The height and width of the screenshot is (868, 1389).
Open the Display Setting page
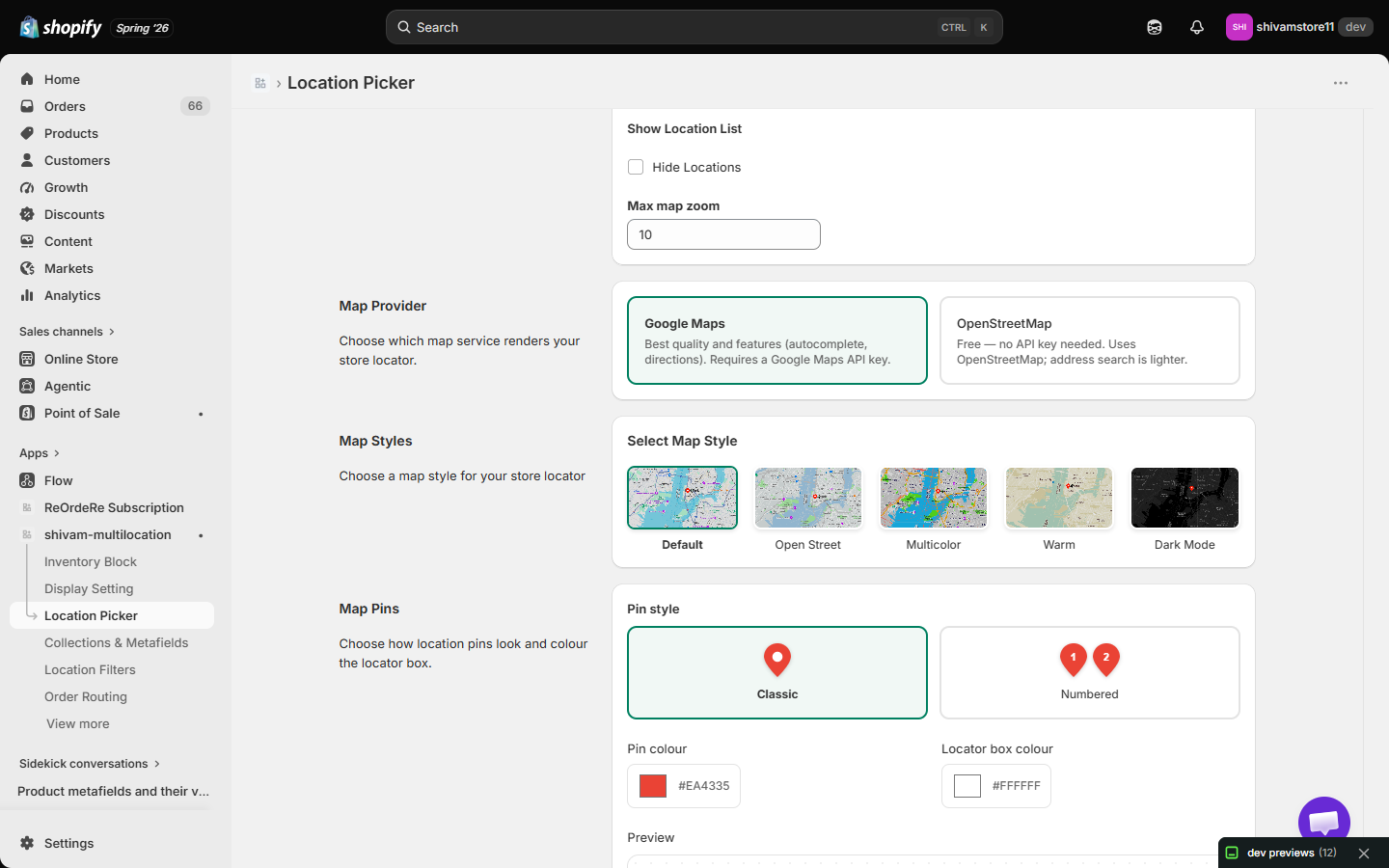pyautogui.click(x=89, y=588)
